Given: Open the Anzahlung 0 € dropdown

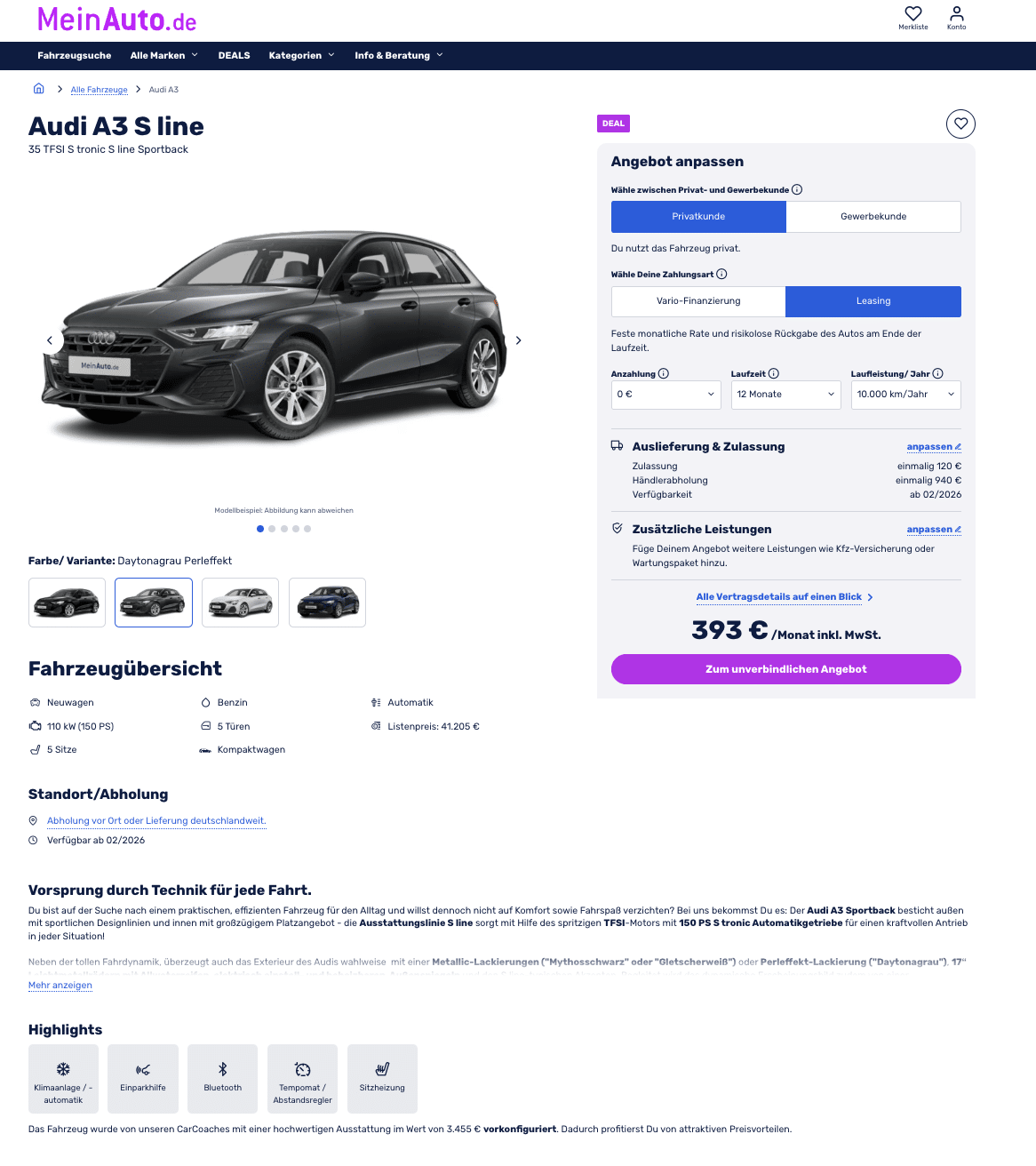Looking at the screenshot, I should click(x=666, y=395).
